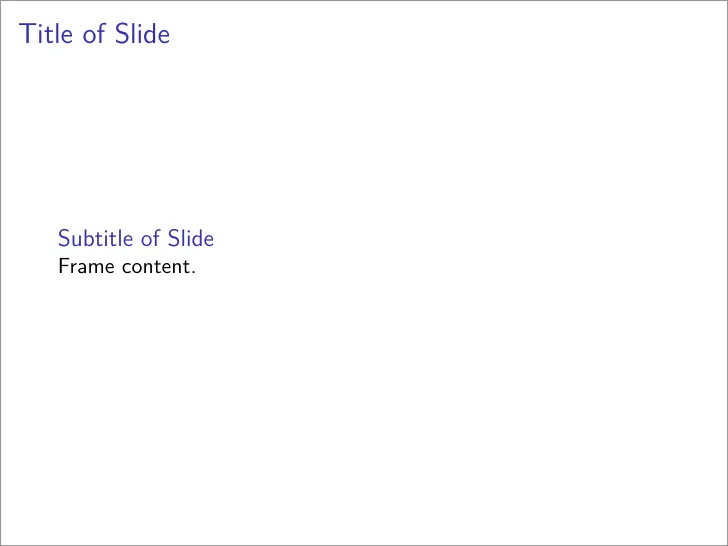728x546 pixels.
Task: Click the word "Subtitle" in the subtitle line
Action: (x=96, y=238)
